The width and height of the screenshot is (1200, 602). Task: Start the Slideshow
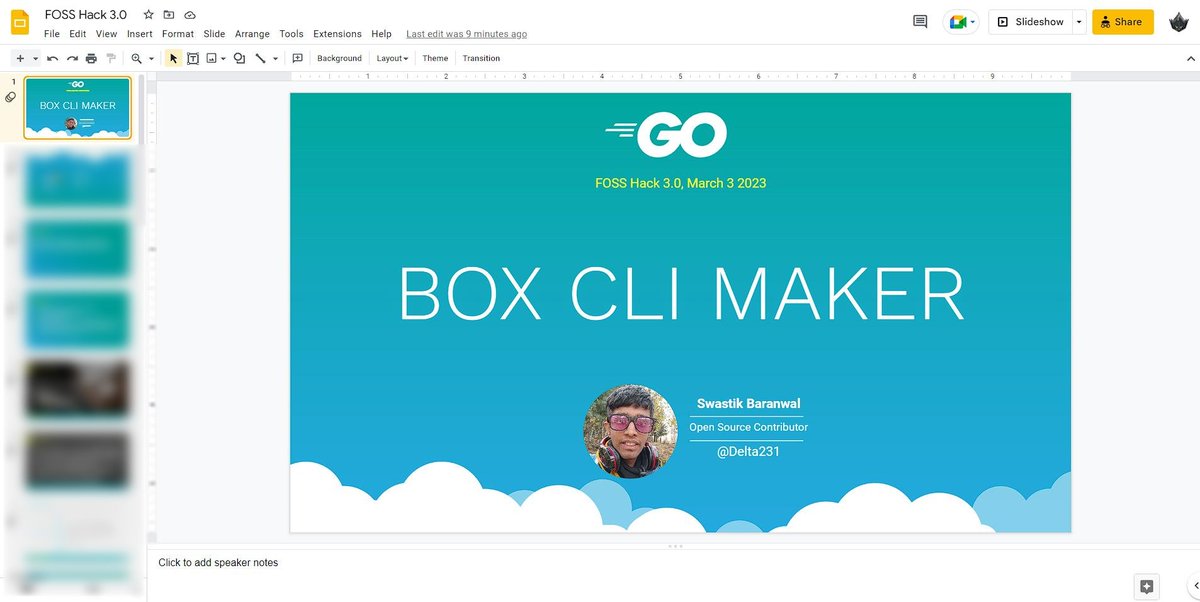tap(1029, 22)
